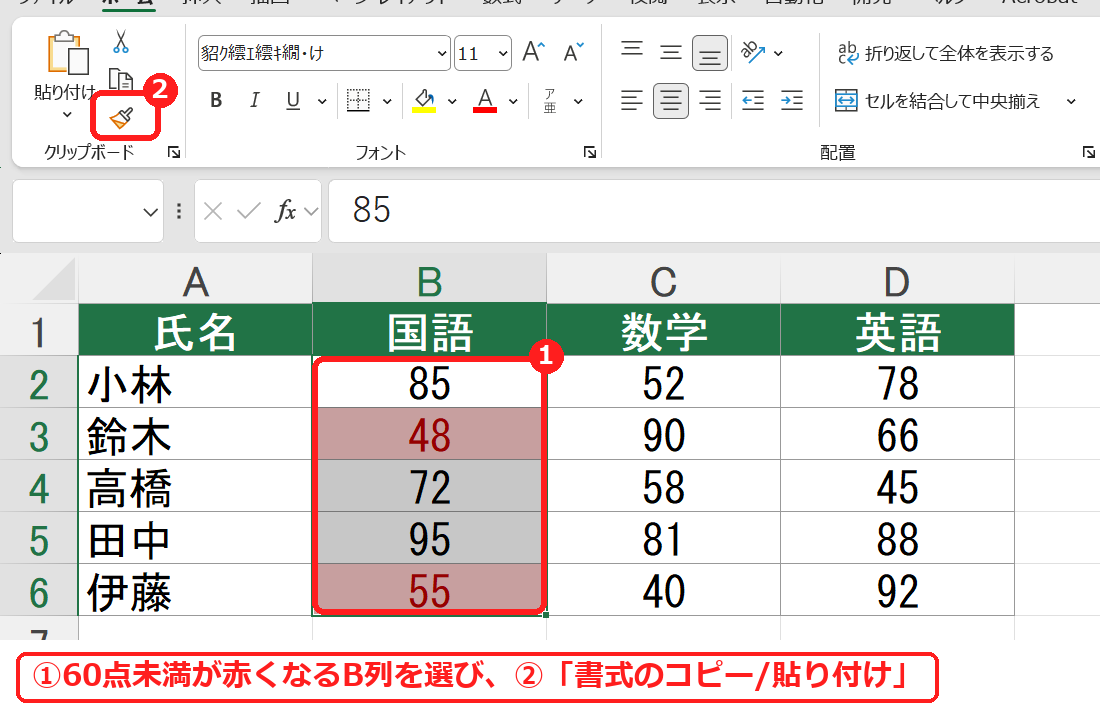Screen dimensions: 1100x710
Task: Apply yellow fill color bucket
Action: tap(424, 101)
